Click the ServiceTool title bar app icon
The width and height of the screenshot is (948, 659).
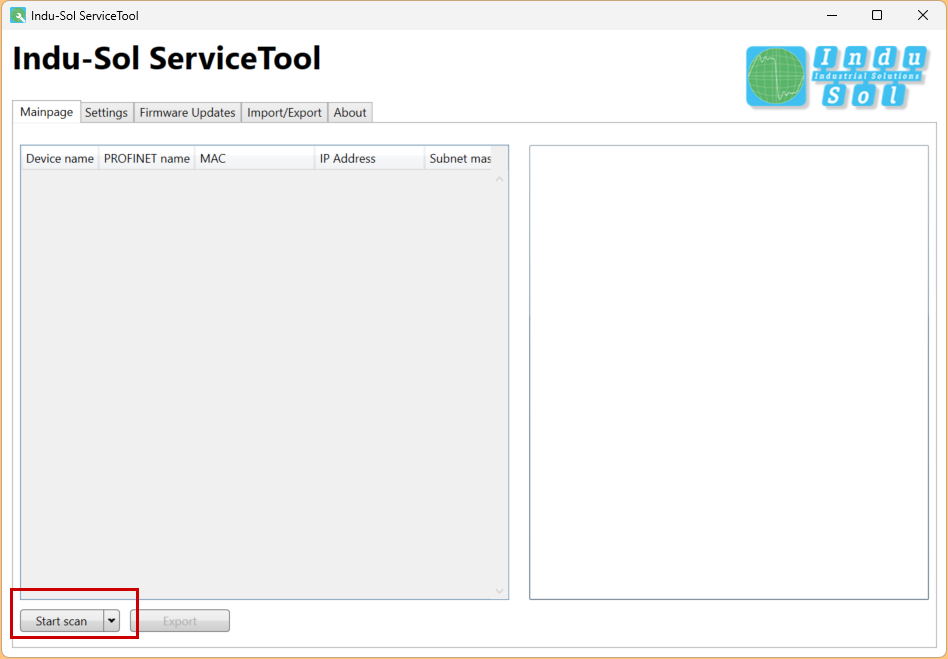(x=18, y=15)
